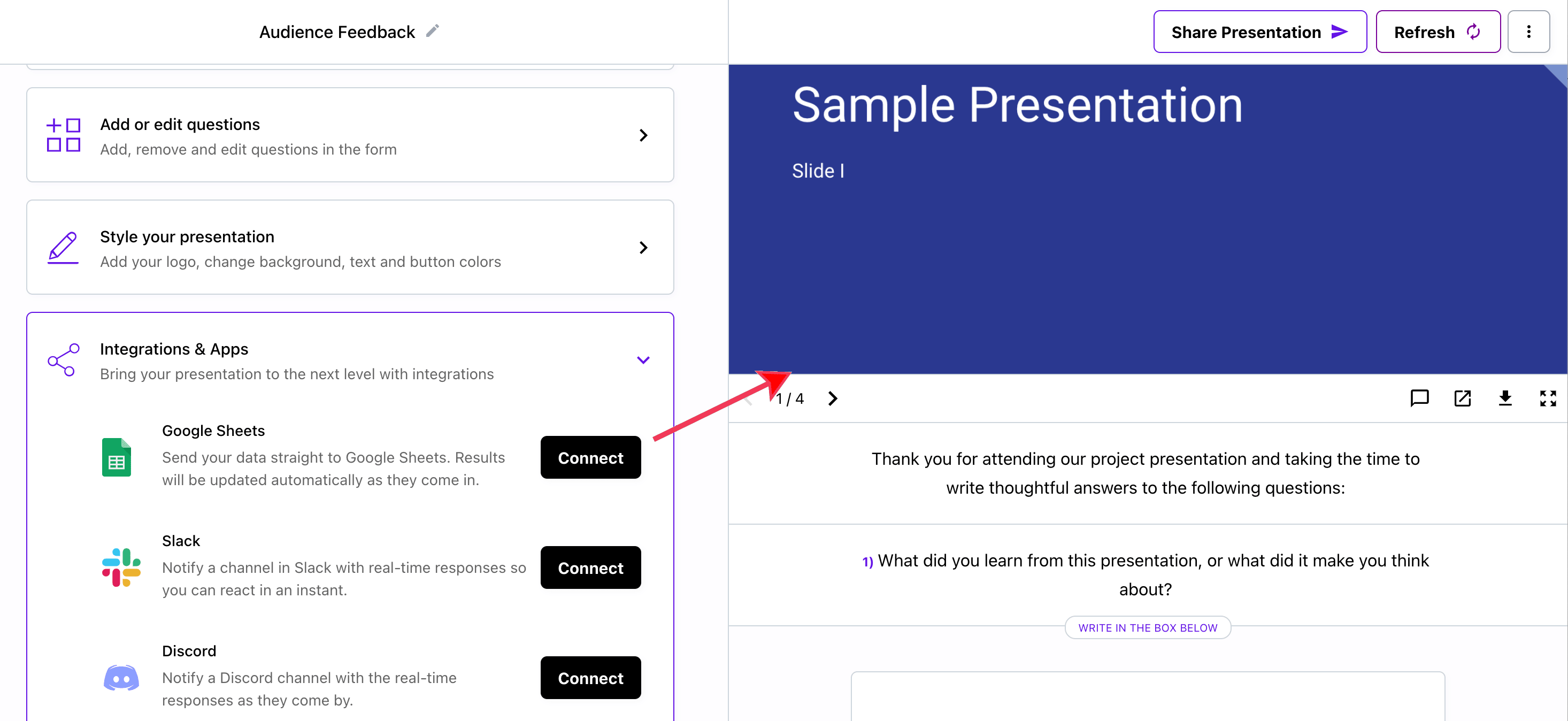
Task: Connect Google Sheets integration
Action: coord(590,457)
